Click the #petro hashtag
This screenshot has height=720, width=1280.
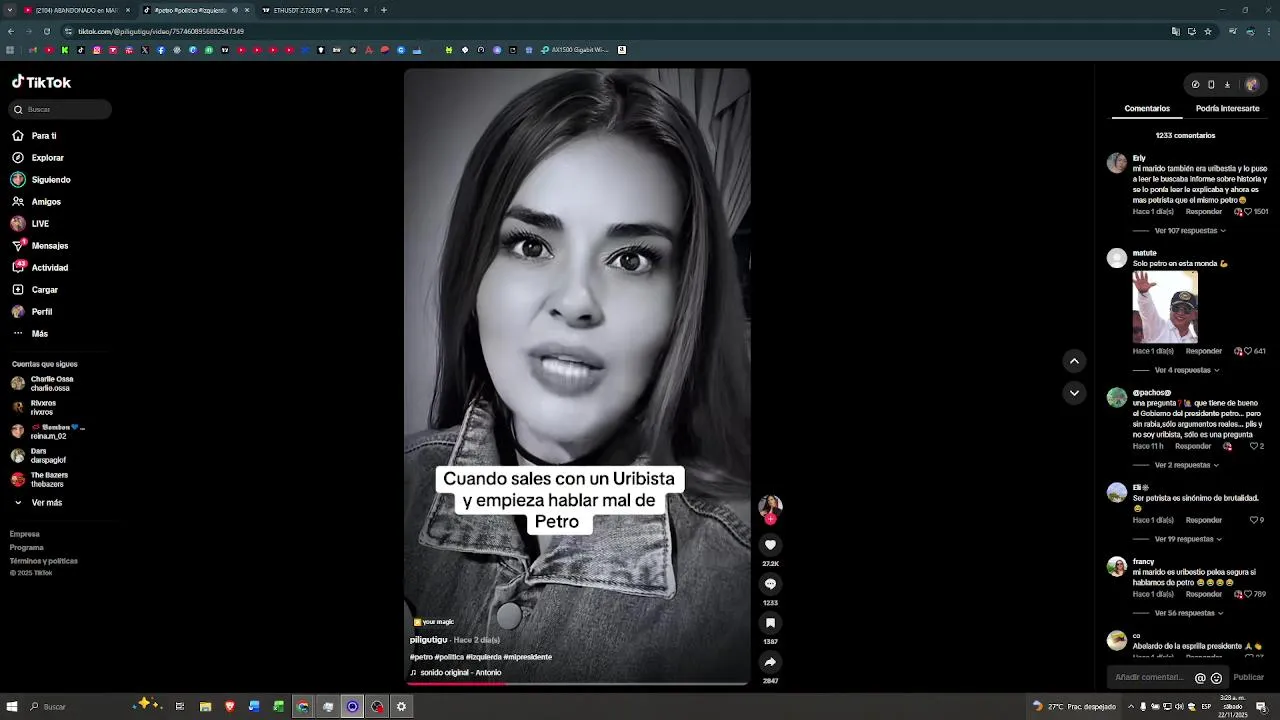421,658
